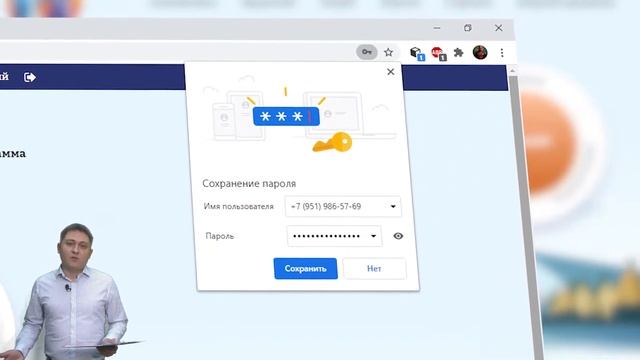Image resolution: width=640 pixels, height=360 pixels.
Task: Click the masked password field
Action: [x=334, y=236]
